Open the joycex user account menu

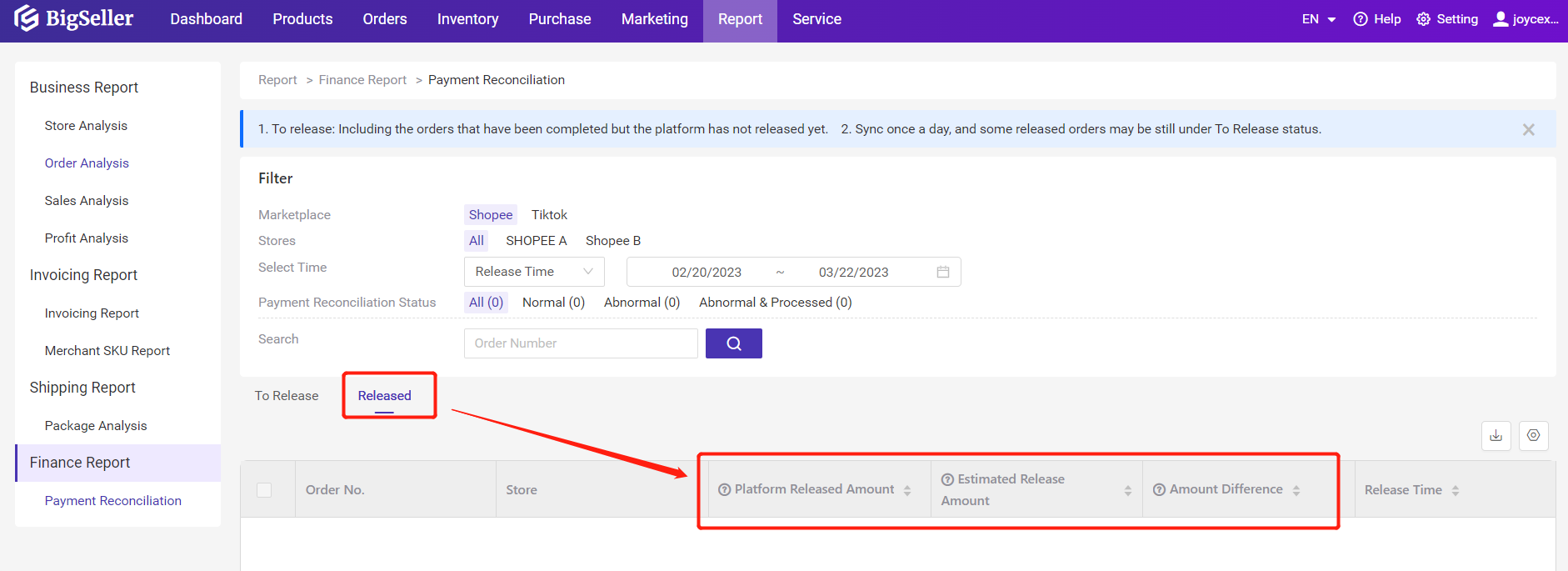click(x=1525, y=19)
